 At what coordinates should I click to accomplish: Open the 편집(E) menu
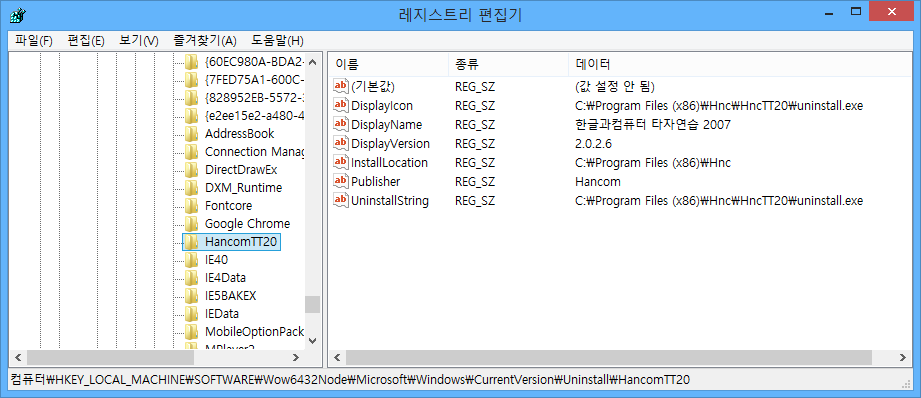tap(86, 41)
